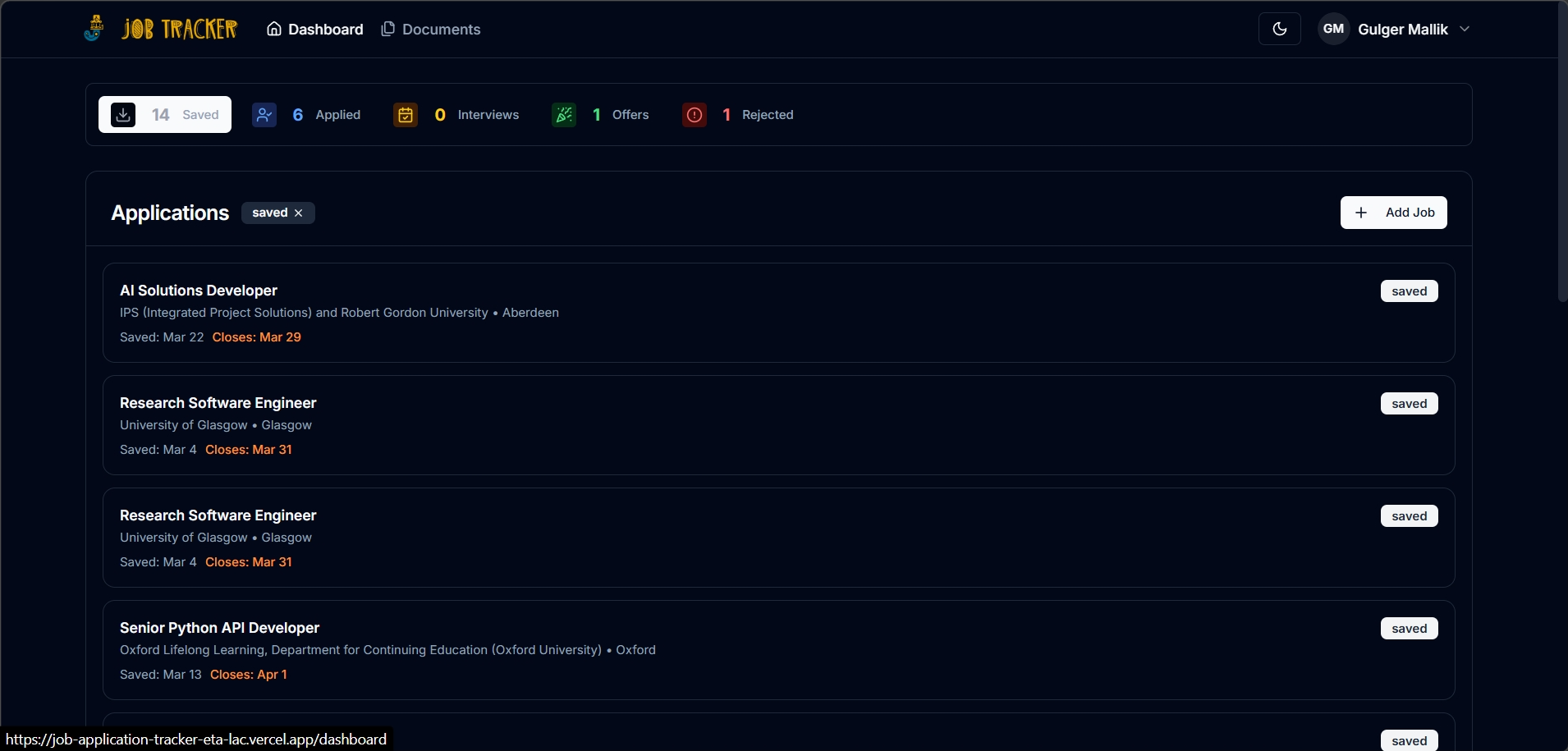
Task: Click the Applications heading
Action: tap(170, 213)
